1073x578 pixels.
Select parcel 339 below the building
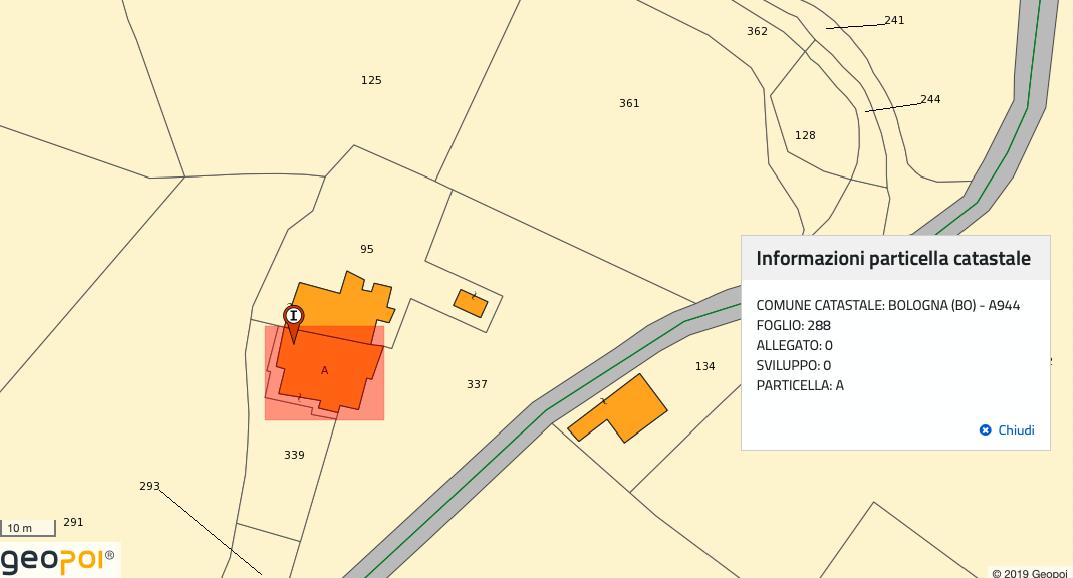294,455
